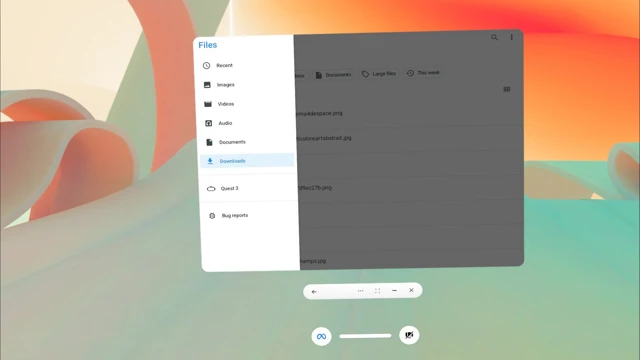This screenshot has width=640, height=360.
Task: Filter by the Documents chip
Action: [x=333, y=75]
